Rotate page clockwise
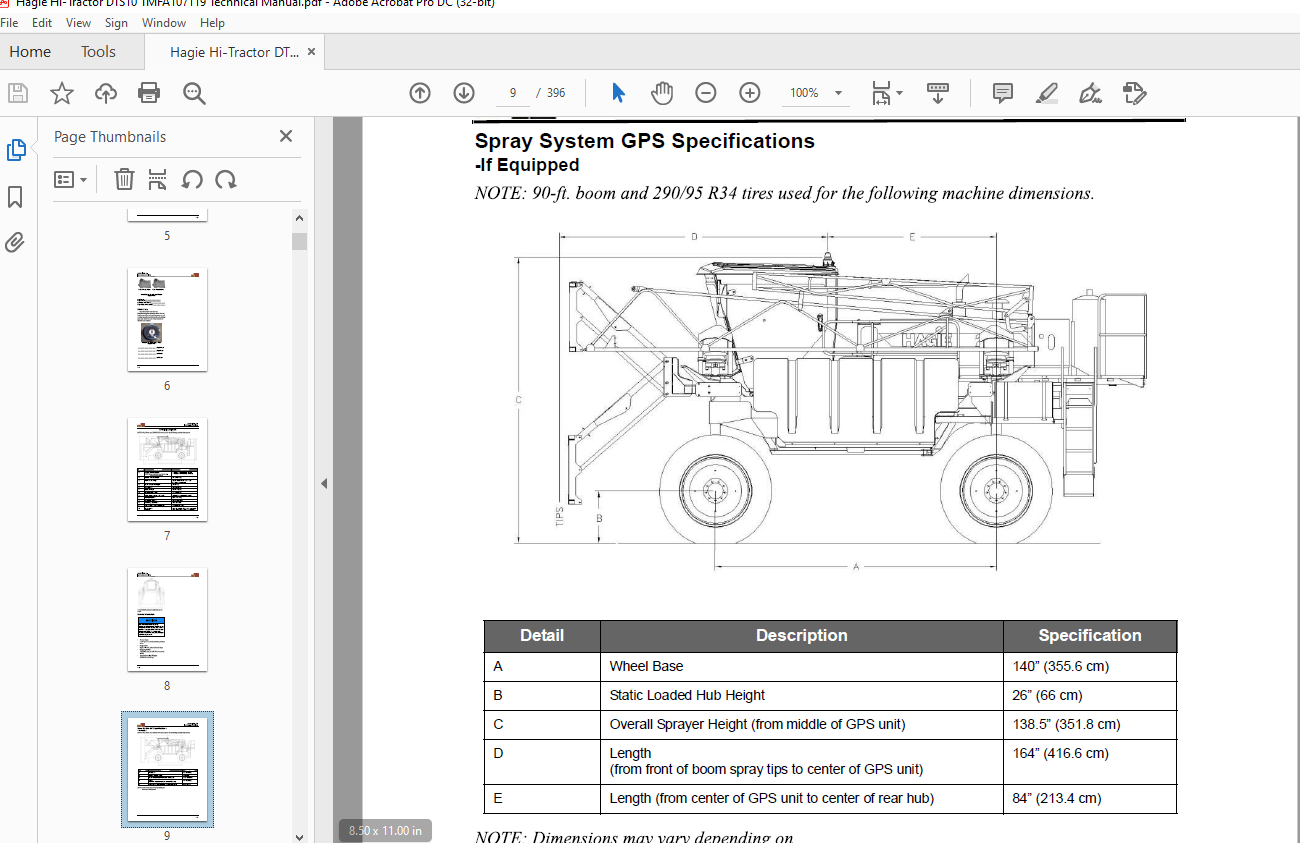Image resolution: width=1300 pixels, height=843 pixels. (x=226, y=180)
